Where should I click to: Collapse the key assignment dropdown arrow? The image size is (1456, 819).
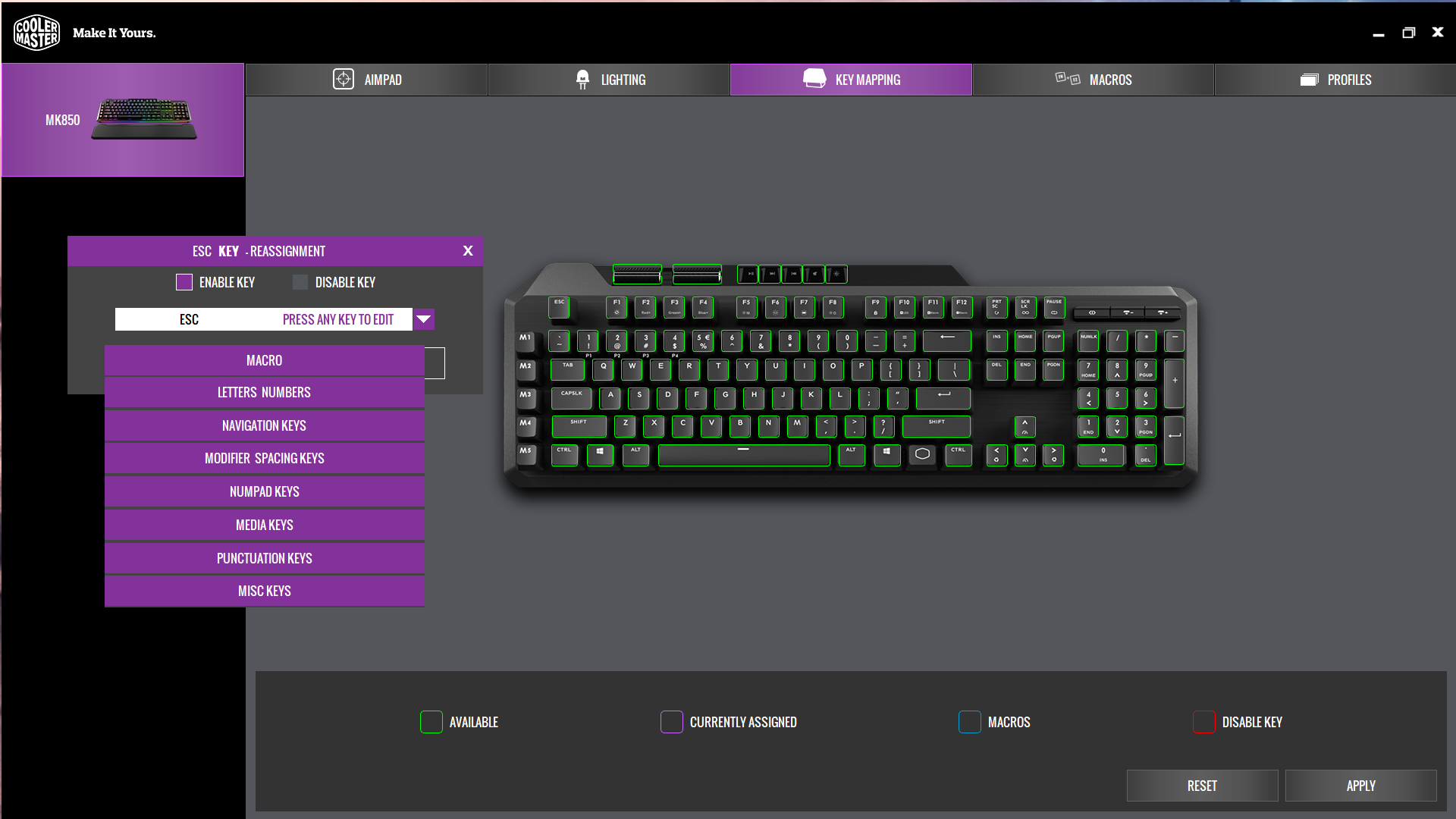424,319
